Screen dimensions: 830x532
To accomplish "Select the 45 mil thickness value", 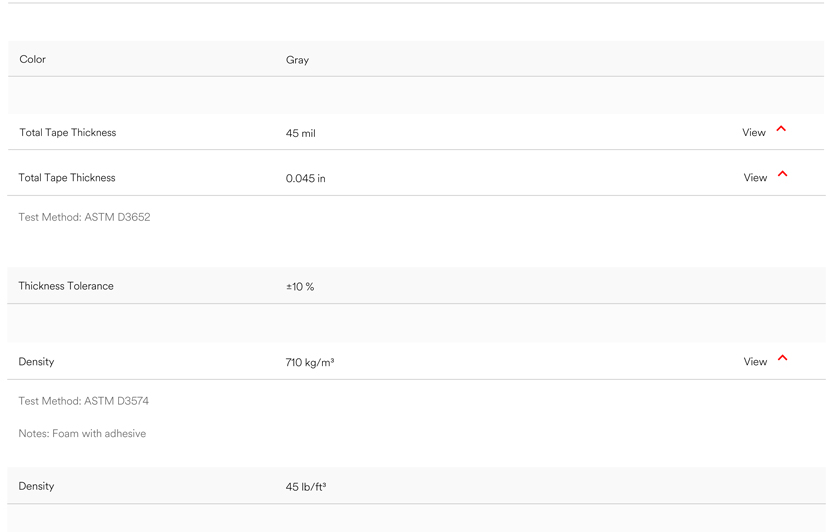I will [x=301, y=133].
